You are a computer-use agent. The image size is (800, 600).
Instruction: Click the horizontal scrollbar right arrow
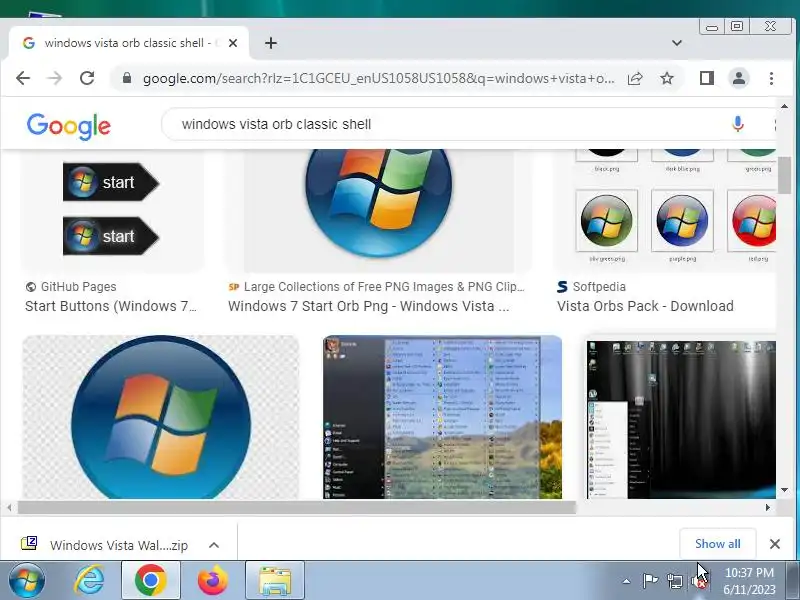[x=768, y=507]
